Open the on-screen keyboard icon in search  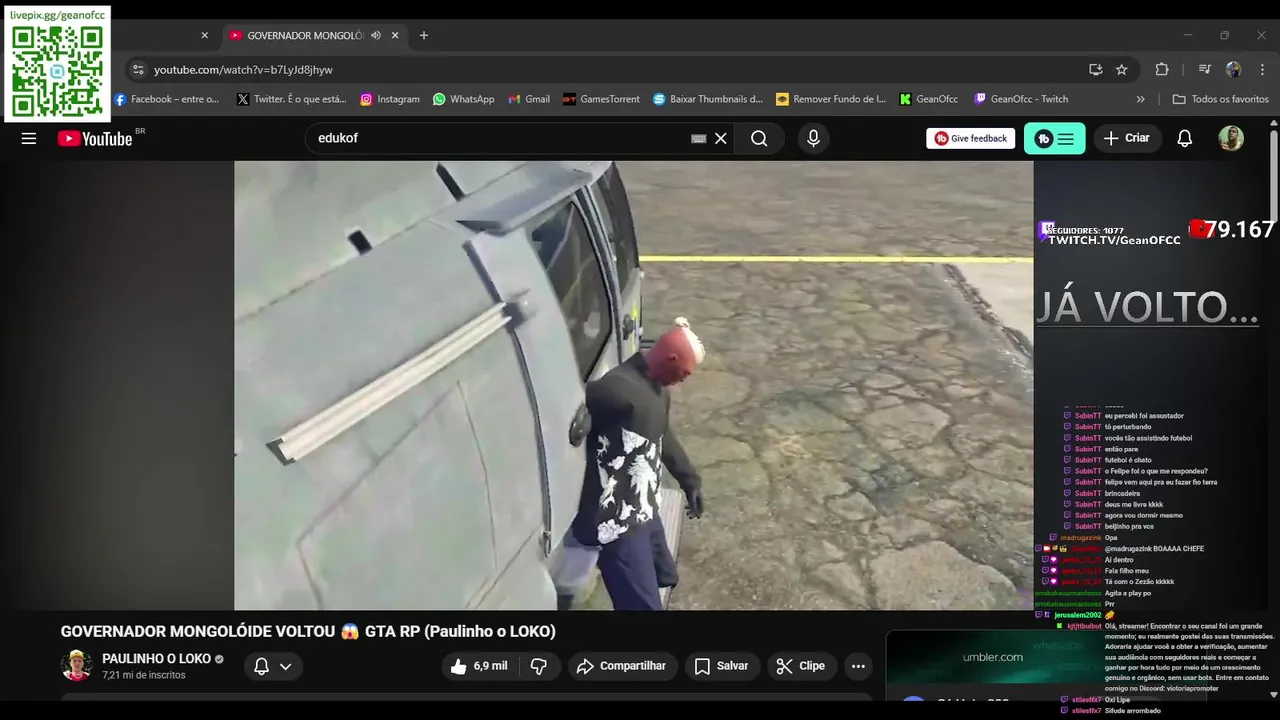[x=699, y=139]
